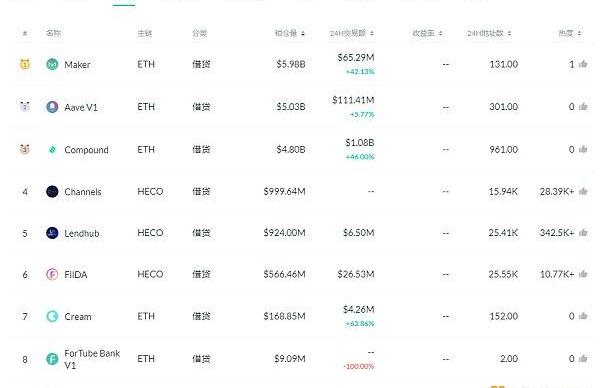Click the FilDA logo icon
Viewport: 600px width, 388px height.
(52, 274)
